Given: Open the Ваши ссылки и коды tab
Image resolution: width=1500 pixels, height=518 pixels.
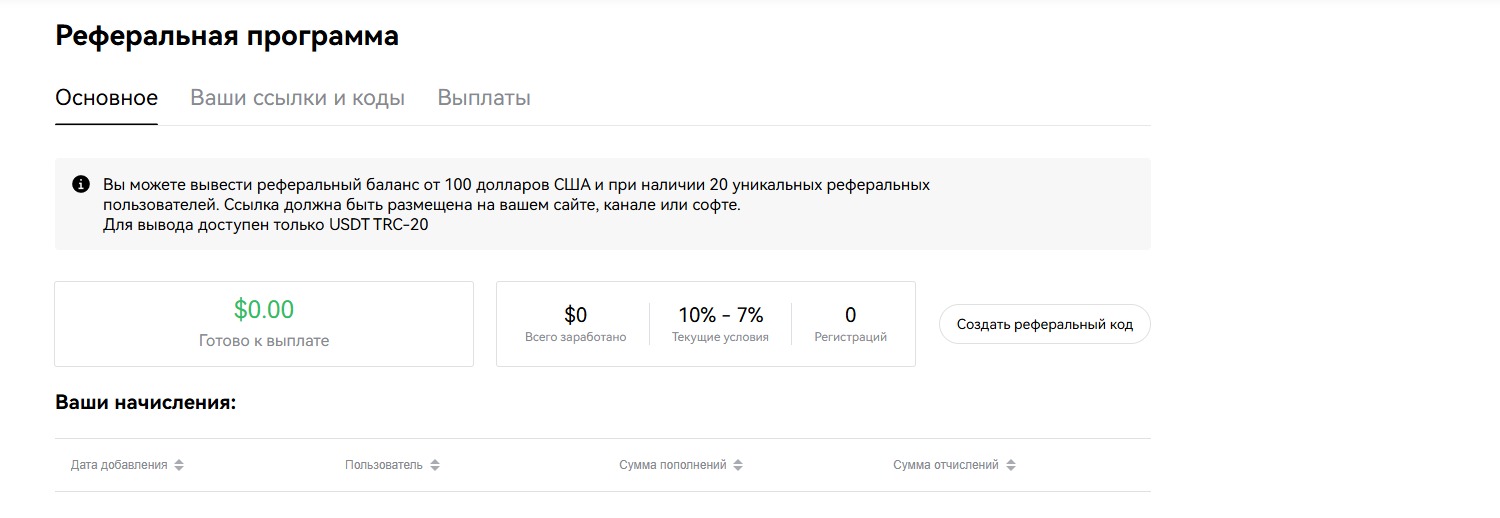Looking at the screenshot, I should coord(297,98).
